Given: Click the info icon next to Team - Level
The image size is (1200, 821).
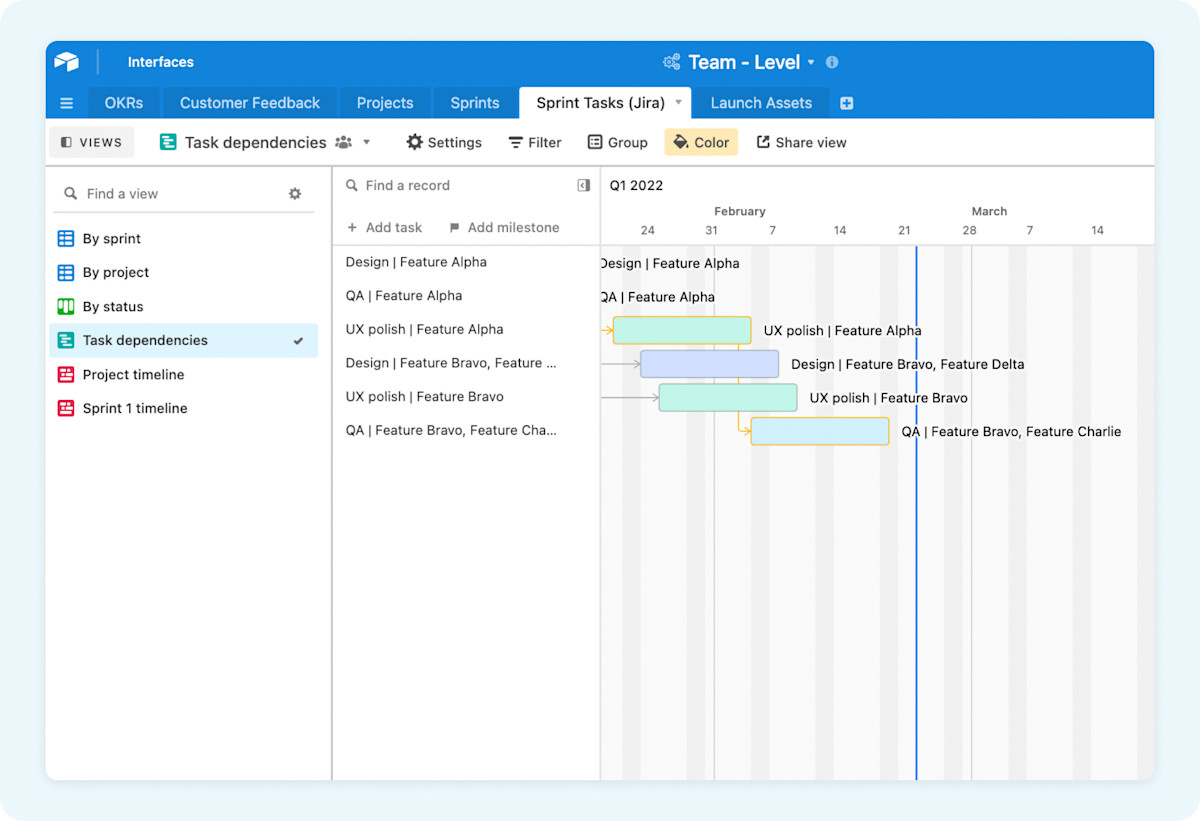Looking at the screenshot, I should pos(831,61).
